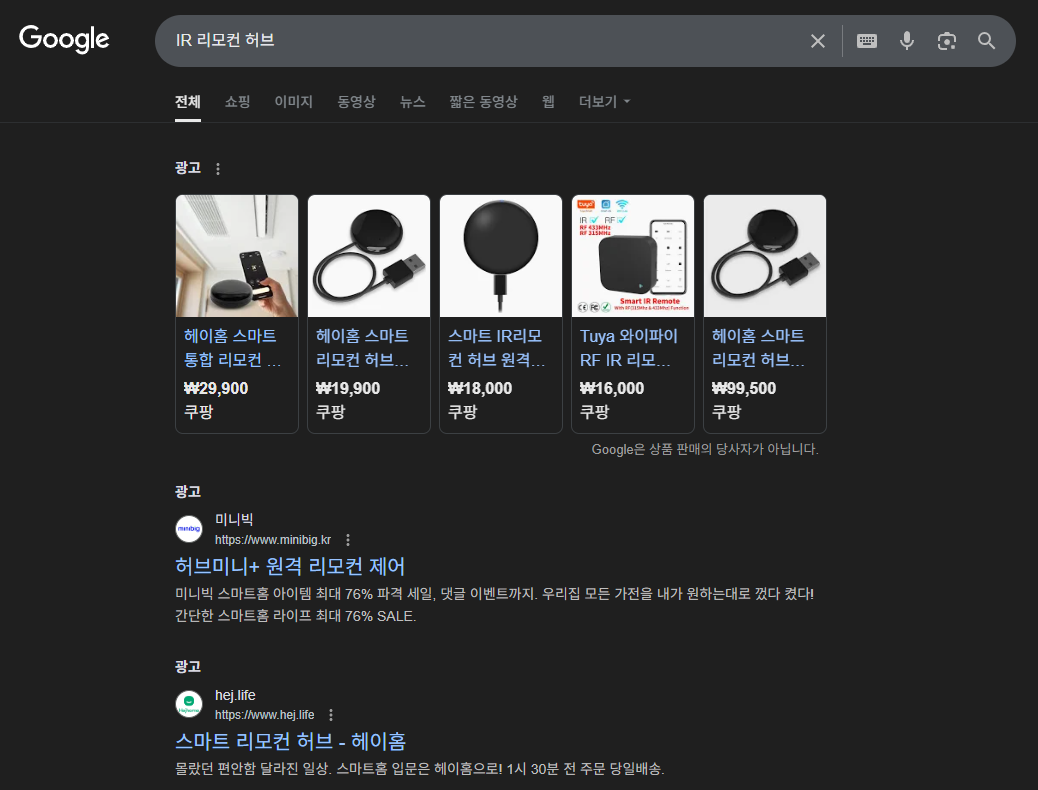Screen dimensions: 1038x790
Task: Open the 웹 tab
Action: coord(547,101)
